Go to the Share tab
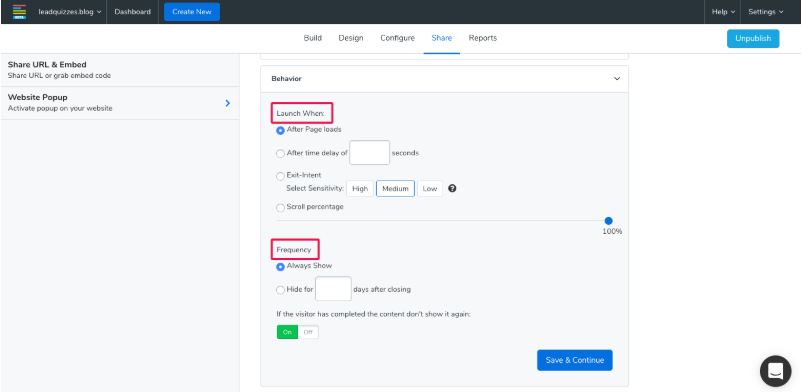The image size is (802, 392). point(441,38)
